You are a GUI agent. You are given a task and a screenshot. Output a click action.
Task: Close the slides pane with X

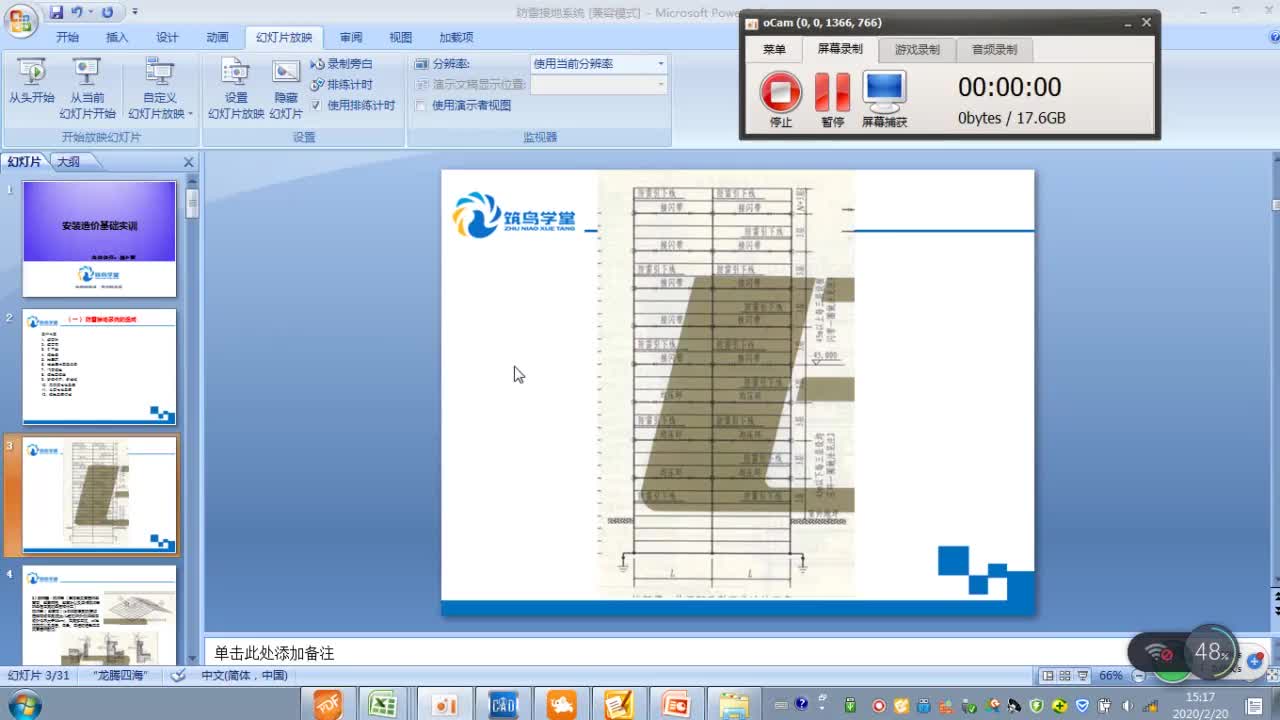point(188,162)
